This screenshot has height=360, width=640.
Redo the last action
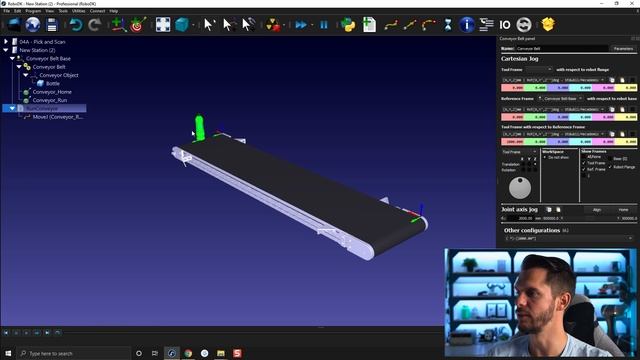tap(95, 25)
